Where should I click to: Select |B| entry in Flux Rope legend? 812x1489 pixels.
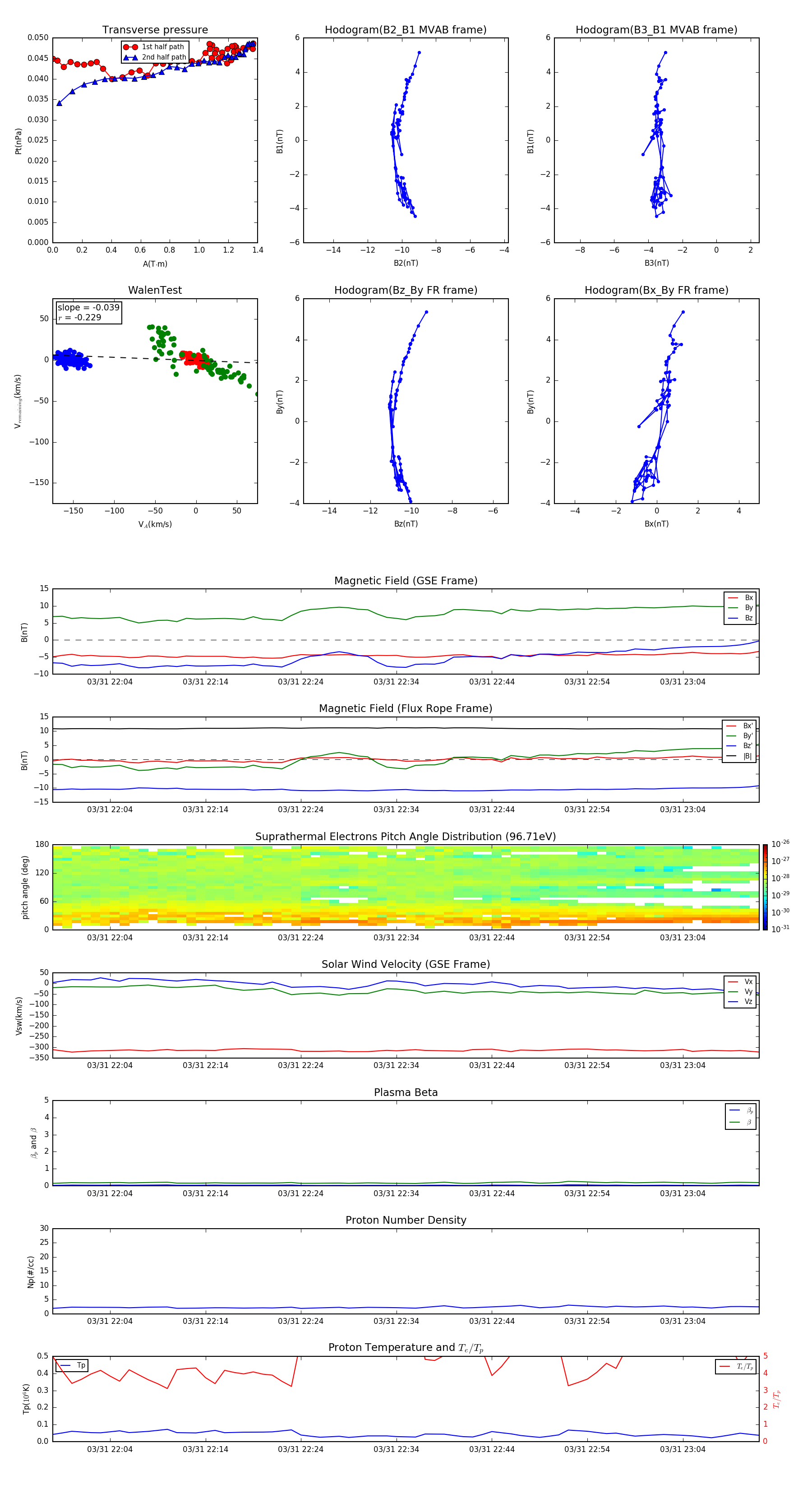click(740, 756)
